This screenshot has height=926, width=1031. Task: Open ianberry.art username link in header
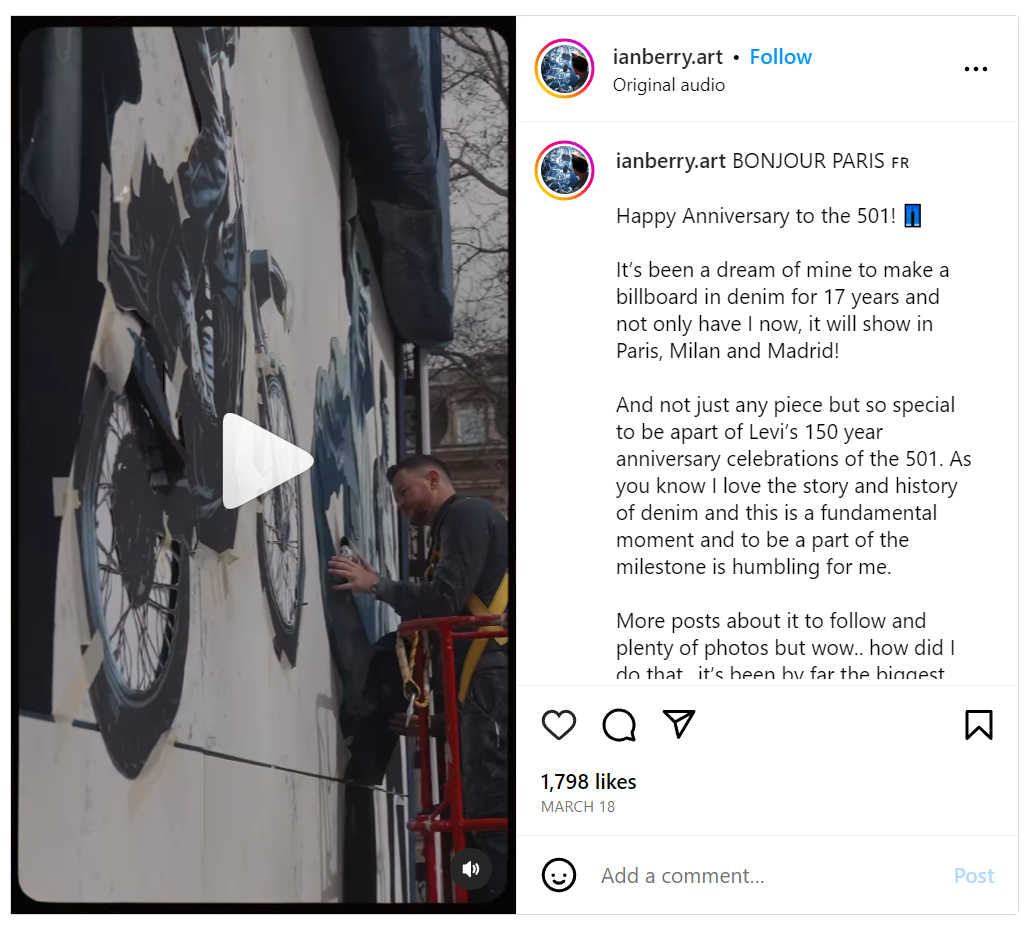pos(667,57)
